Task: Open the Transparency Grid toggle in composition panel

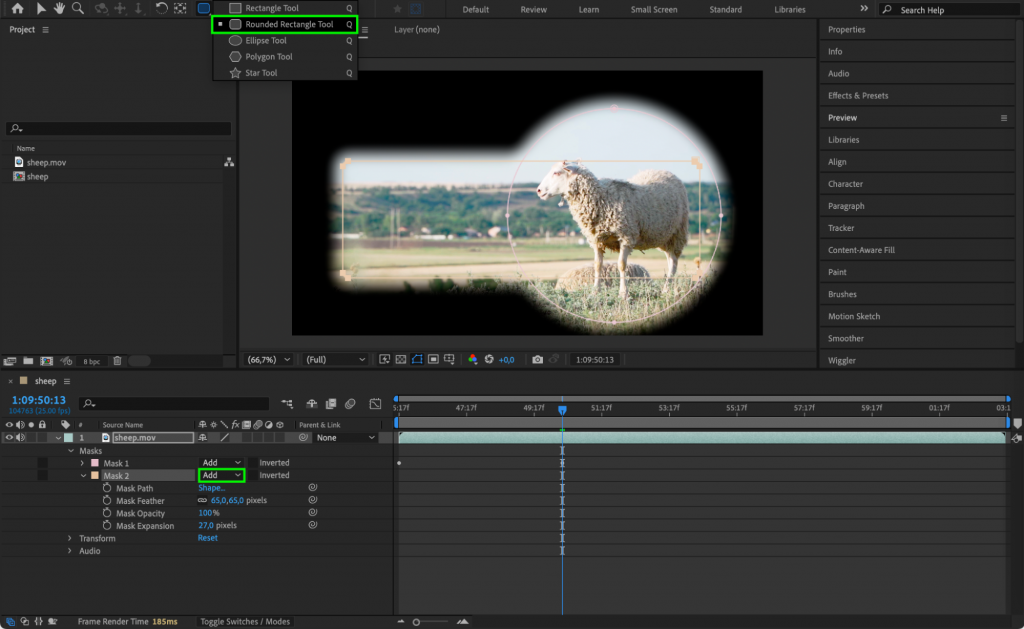Action: coord(399,360)
